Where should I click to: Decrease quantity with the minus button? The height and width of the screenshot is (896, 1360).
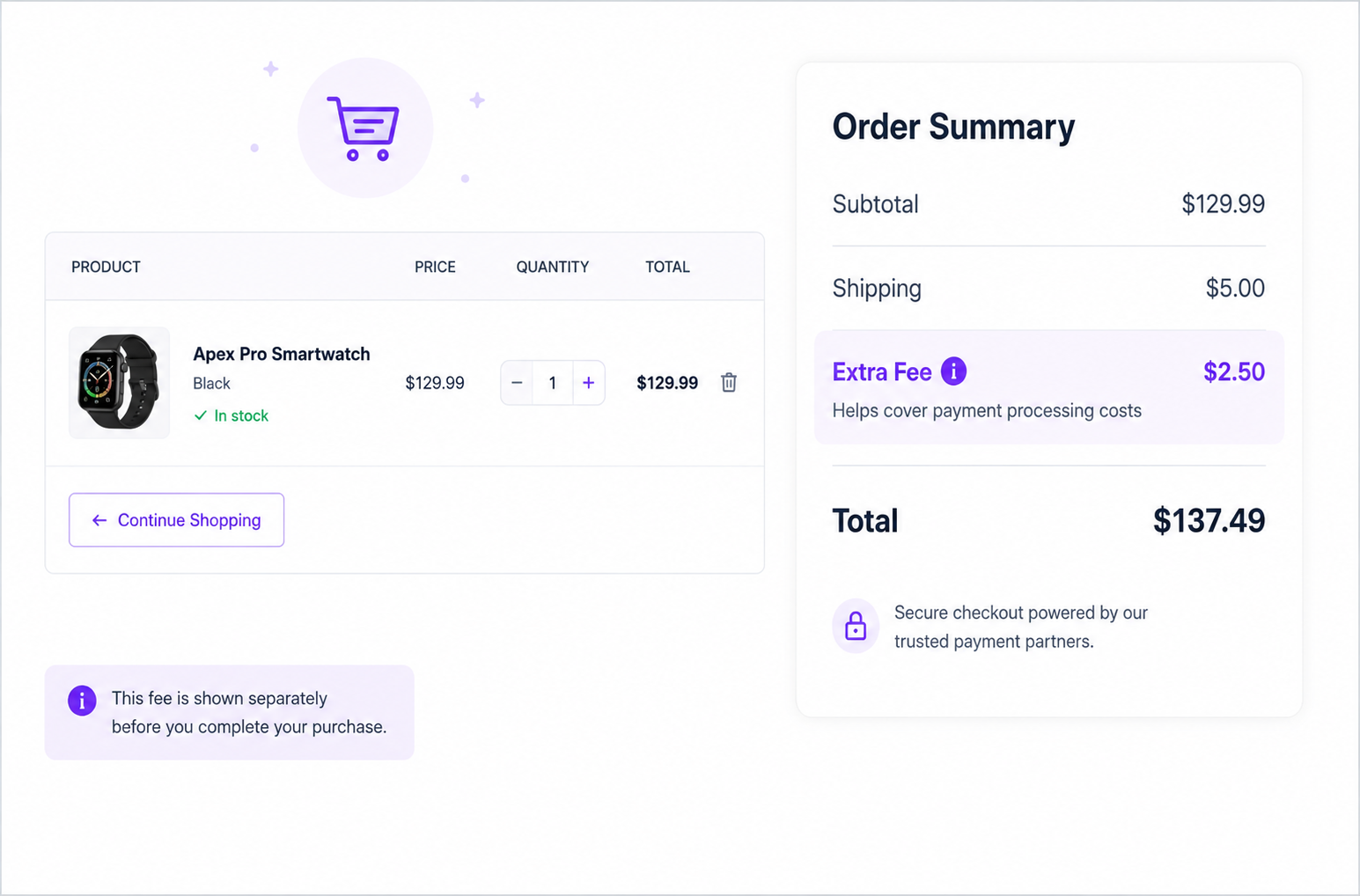point(517,383)
